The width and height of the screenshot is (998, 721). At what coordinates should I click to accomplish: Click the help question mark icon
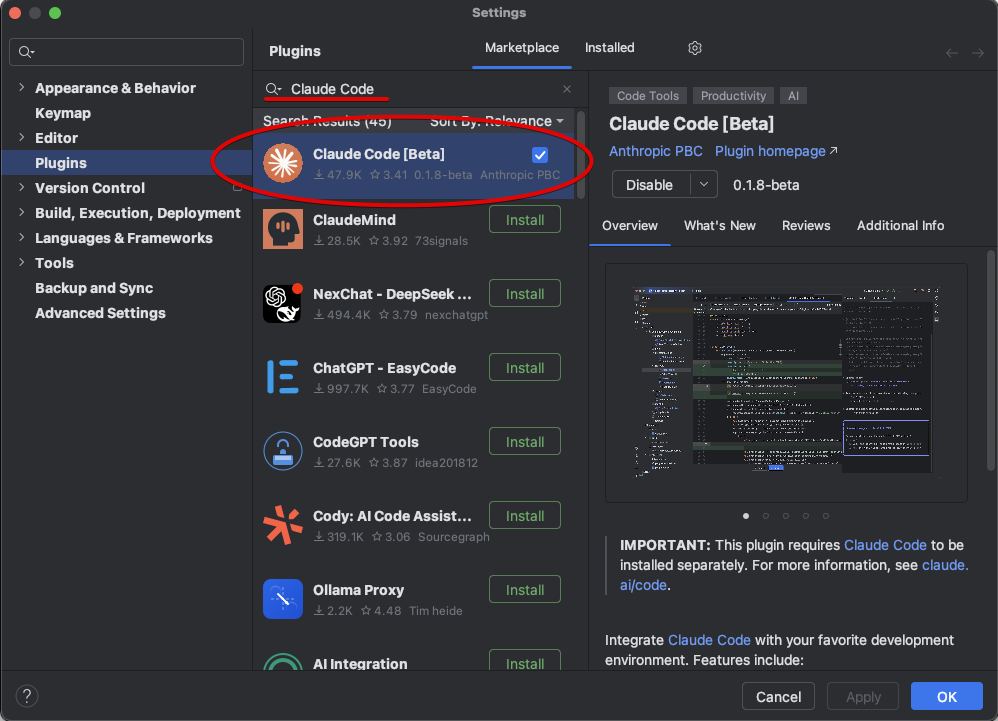[x=26, y=695]
